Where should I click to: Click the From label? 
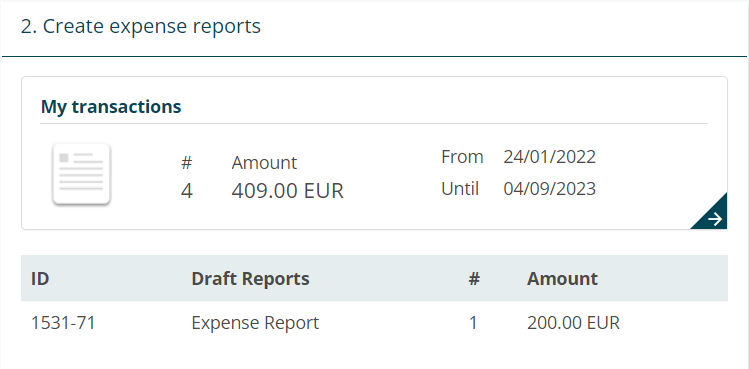coord(462,157)
